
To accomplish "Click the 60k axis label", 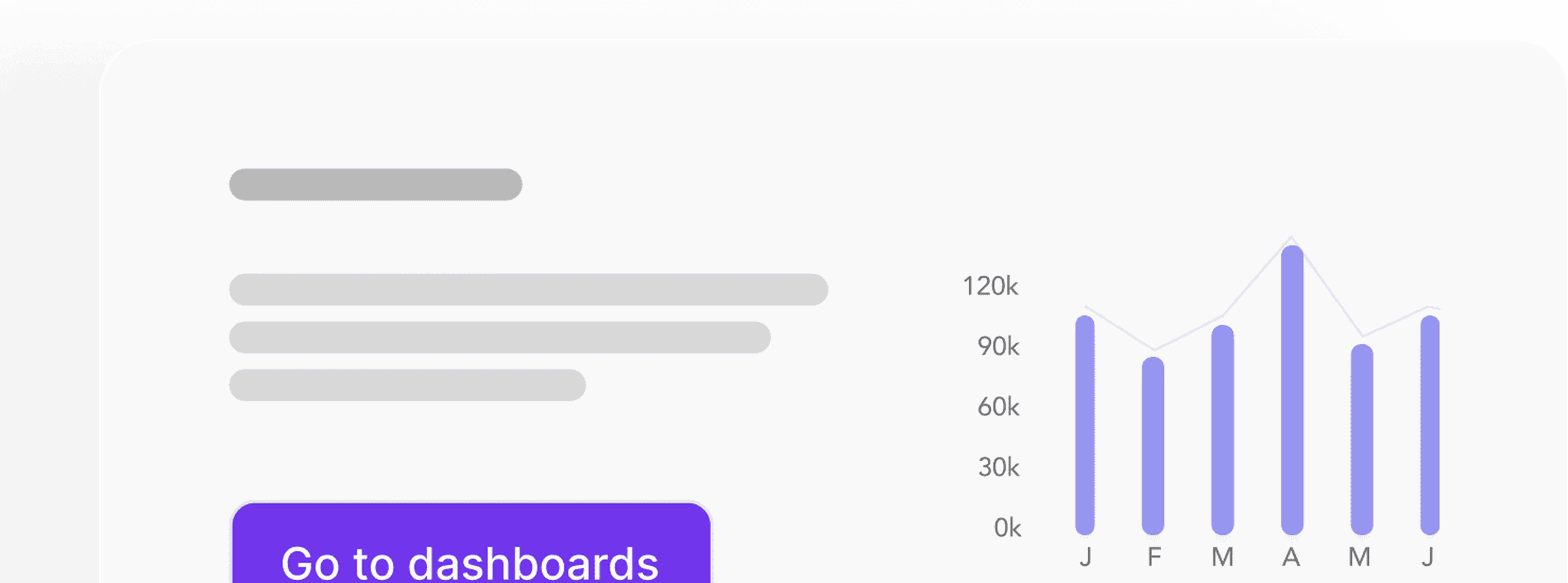I will pyautogui.click(x=998, y=407).
